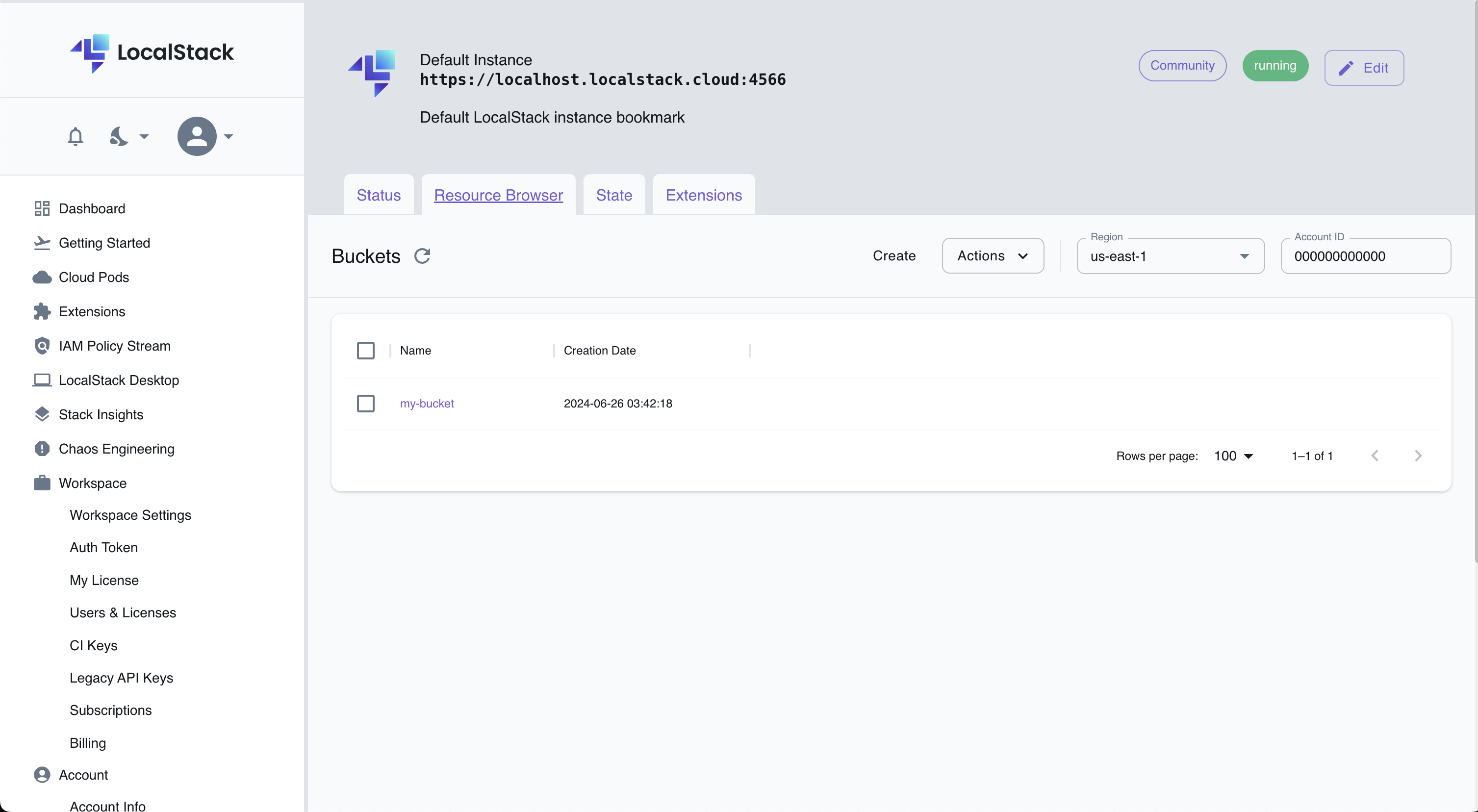Click the Create bucket button
Screen dimensions: 1478x812
coord(894,256)
